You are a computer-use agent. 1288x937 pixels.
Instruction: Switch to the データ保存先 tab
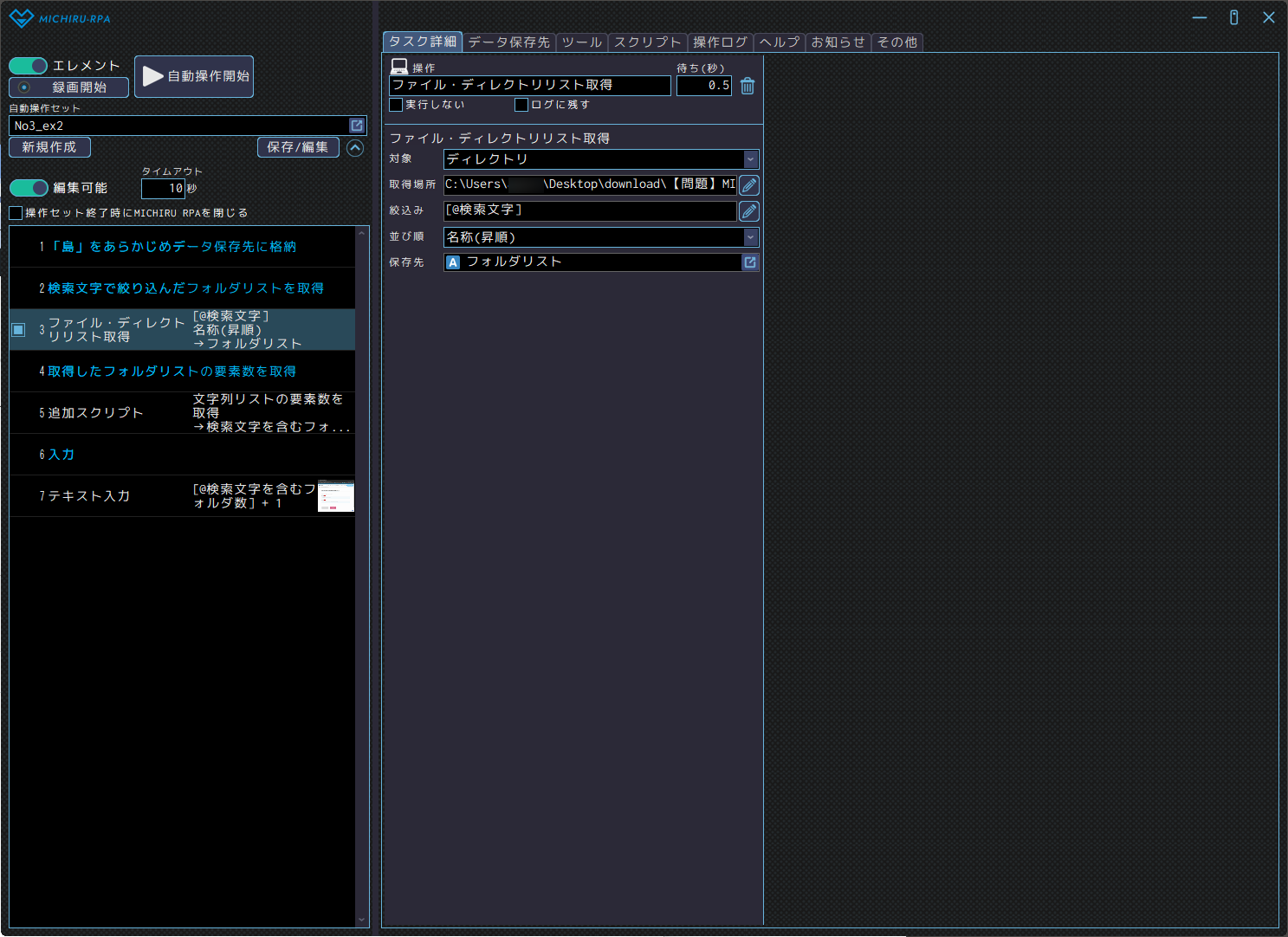coord(508,42)
